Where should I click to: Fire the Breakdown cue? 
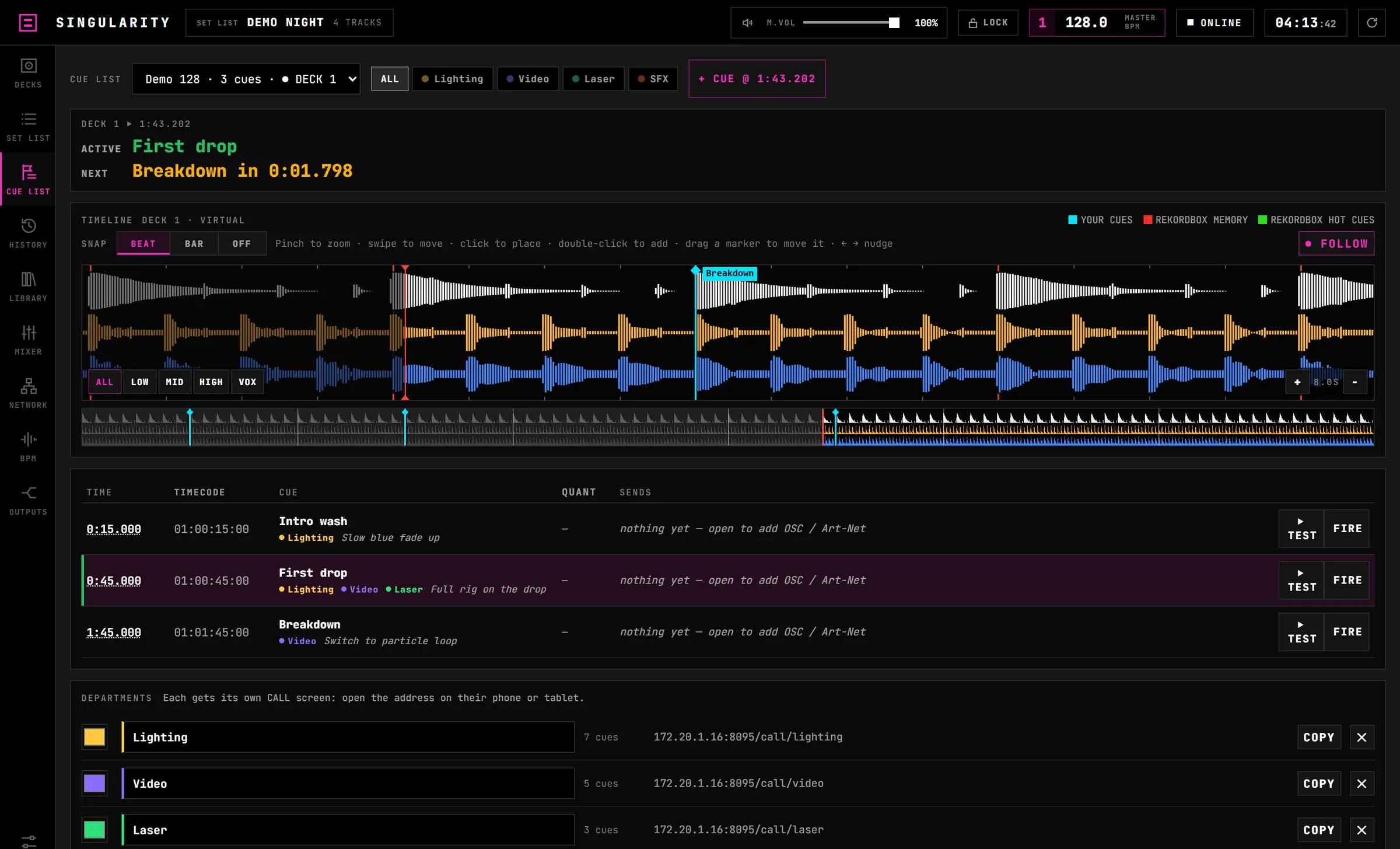[x=1347, y=632]
